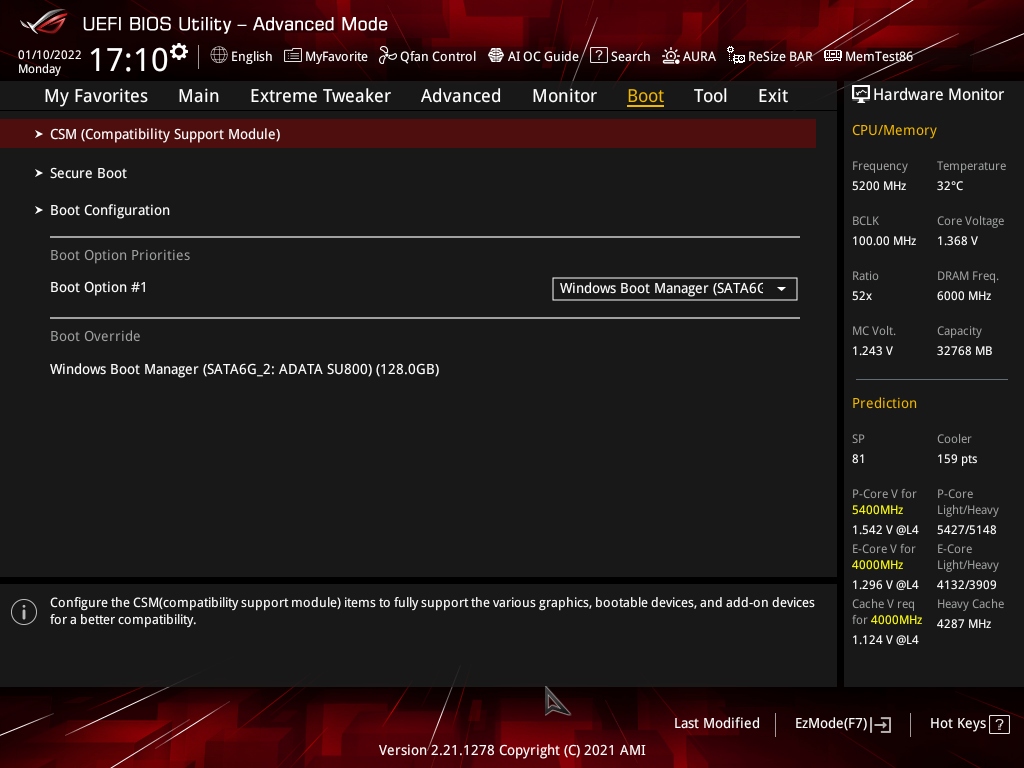Click 1.542 V @L4 value
The height and width of the screenshot is (768, 1024).
[885, 530]
